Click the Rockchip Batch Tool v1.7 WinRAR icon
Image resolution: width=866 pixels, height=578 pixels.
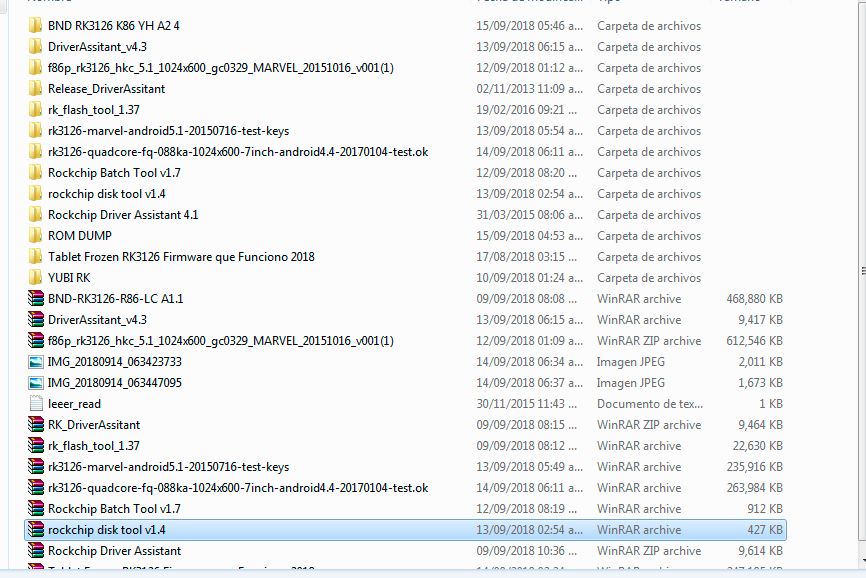36,508
